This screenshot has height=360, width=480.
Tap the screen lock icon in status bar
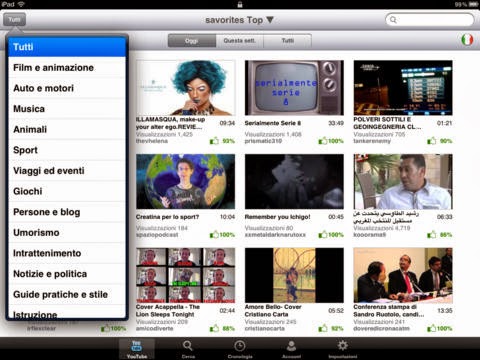(240, 4)
